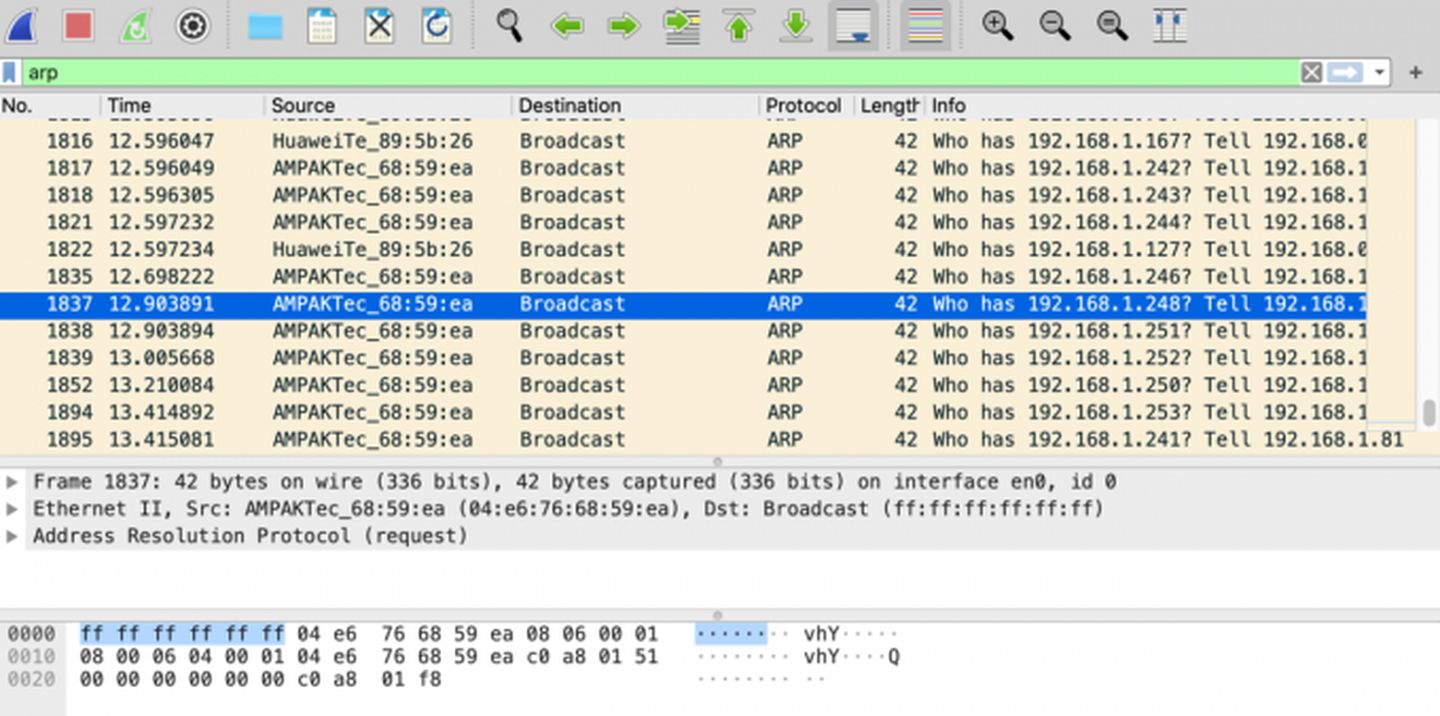Select packet number 1838

click(683, 331)
